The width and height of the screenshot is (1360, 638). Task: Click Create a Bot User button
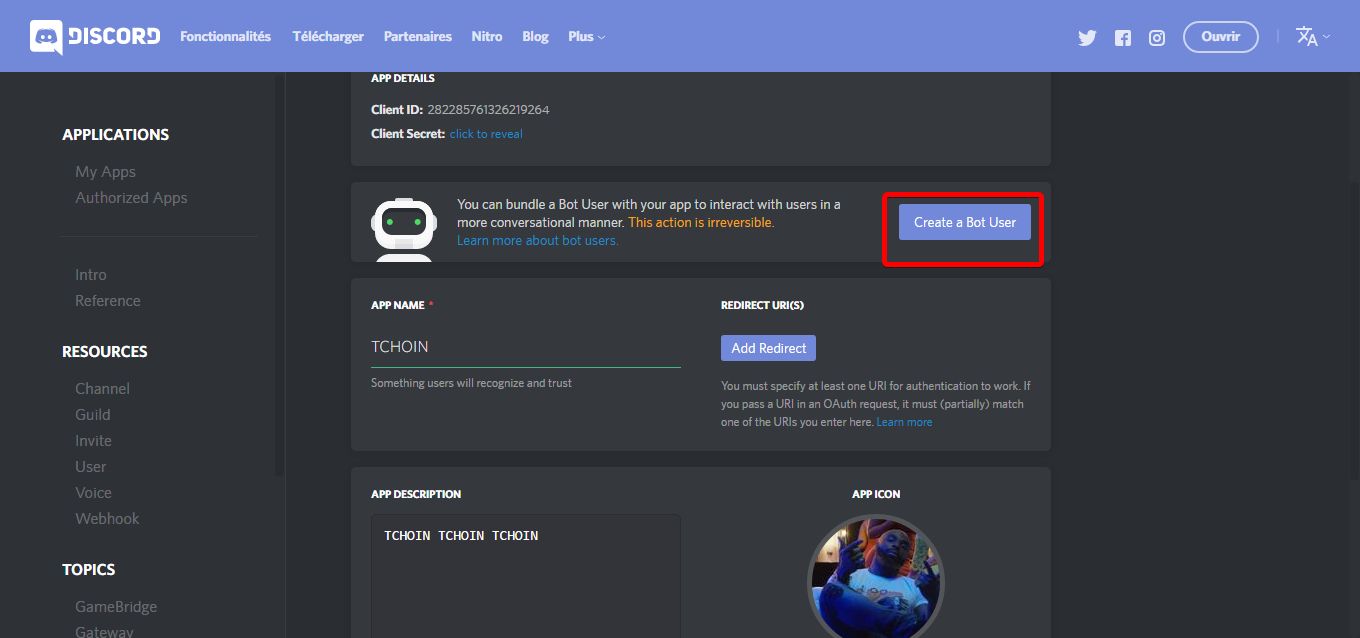point(964,222)
